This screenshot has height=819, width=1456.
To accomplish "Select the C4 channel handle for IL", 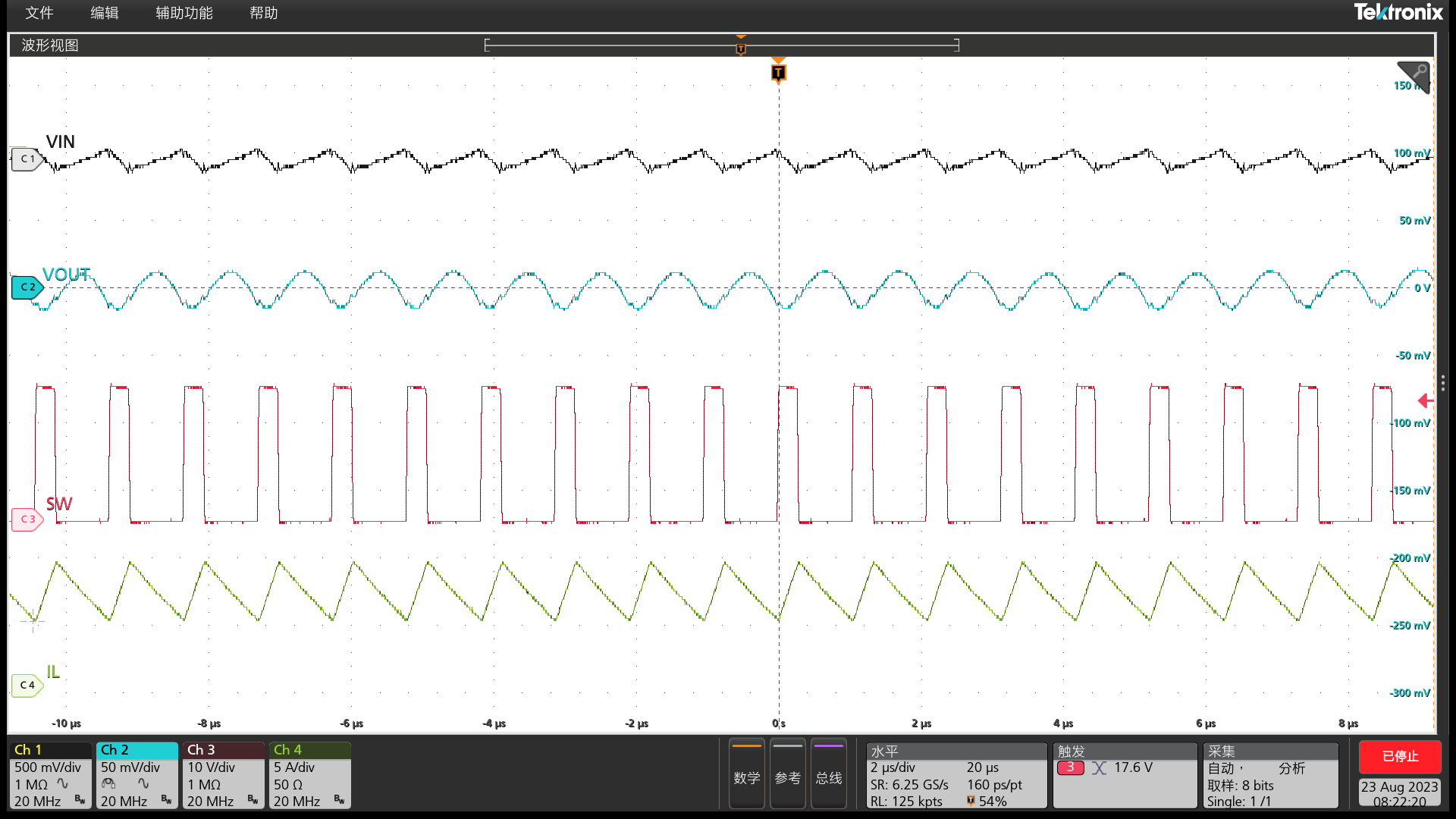I will (x=27, y=686).
